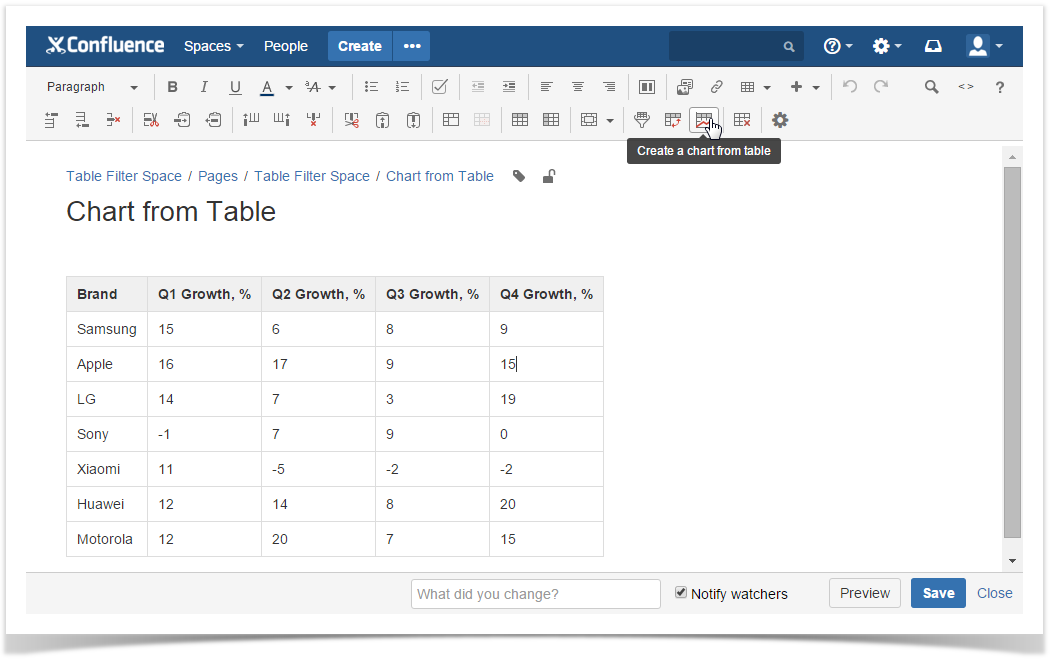Focus the 'What did you change?' field
This screenshot has height=663, width=1057.
tap(536, 594)
